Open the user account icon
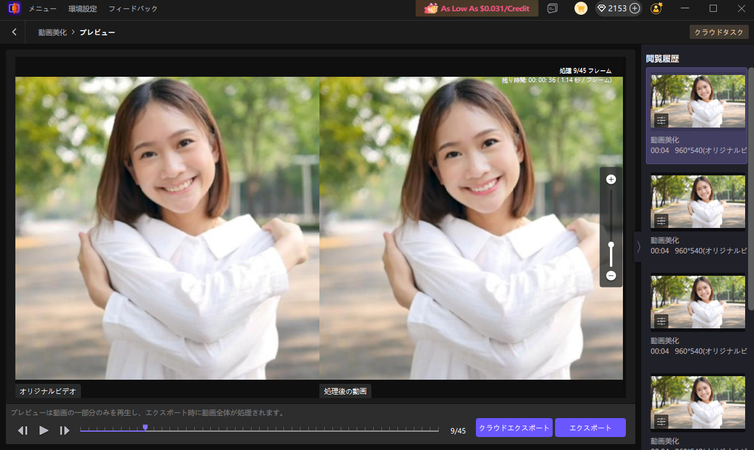Screen dimensions: 754x450 coord(656,8)
